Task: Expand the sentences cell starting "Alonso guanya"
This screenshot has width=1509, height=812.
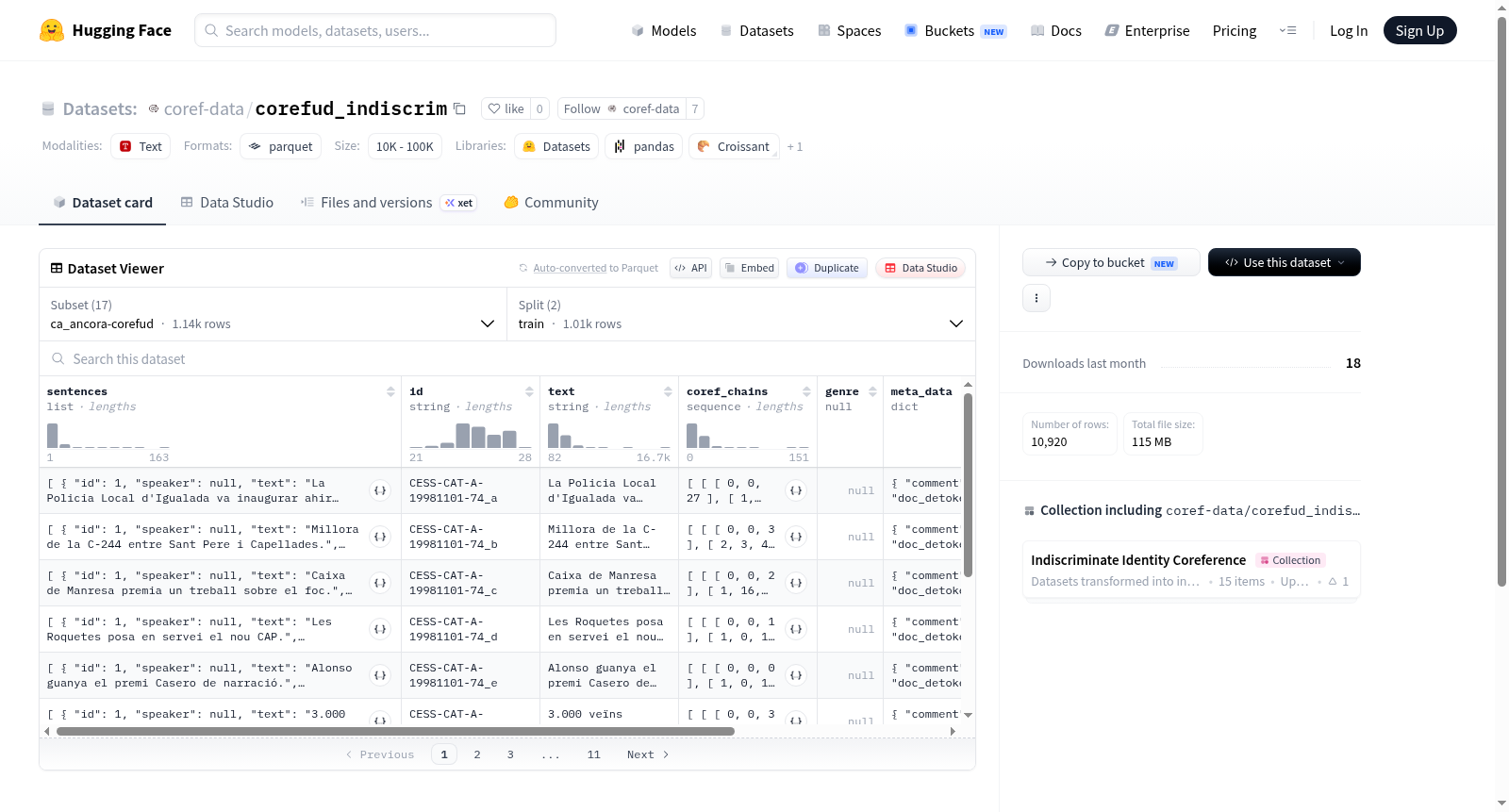Action: 380,675
